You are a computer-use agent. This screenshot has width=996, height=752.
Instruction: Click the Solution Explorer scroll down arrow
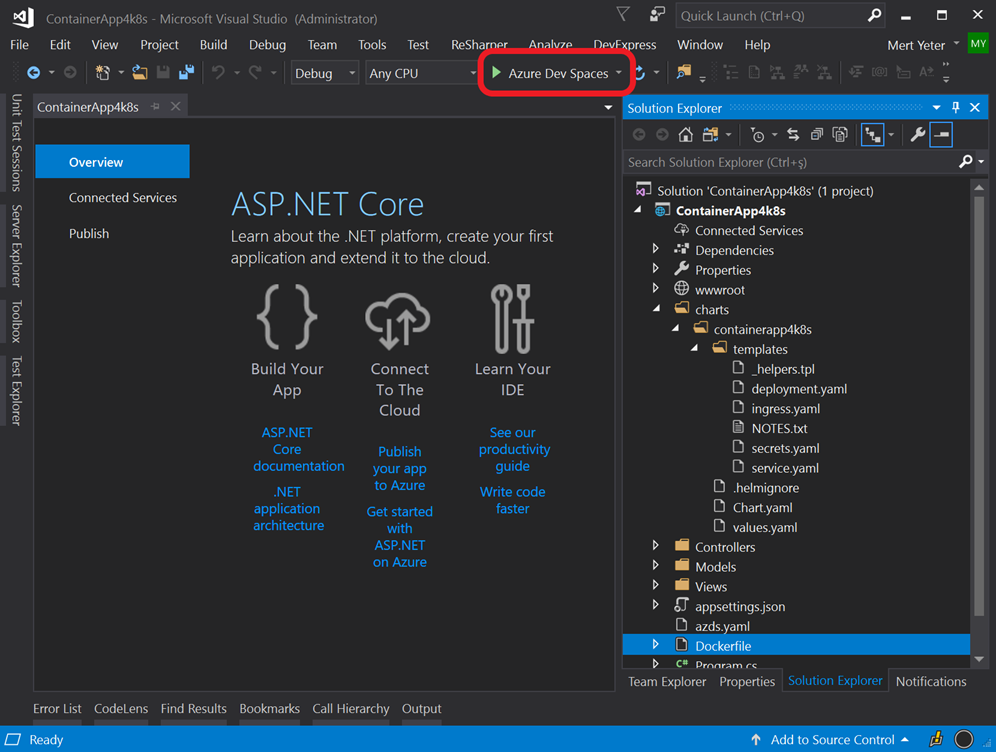(979, 659)
